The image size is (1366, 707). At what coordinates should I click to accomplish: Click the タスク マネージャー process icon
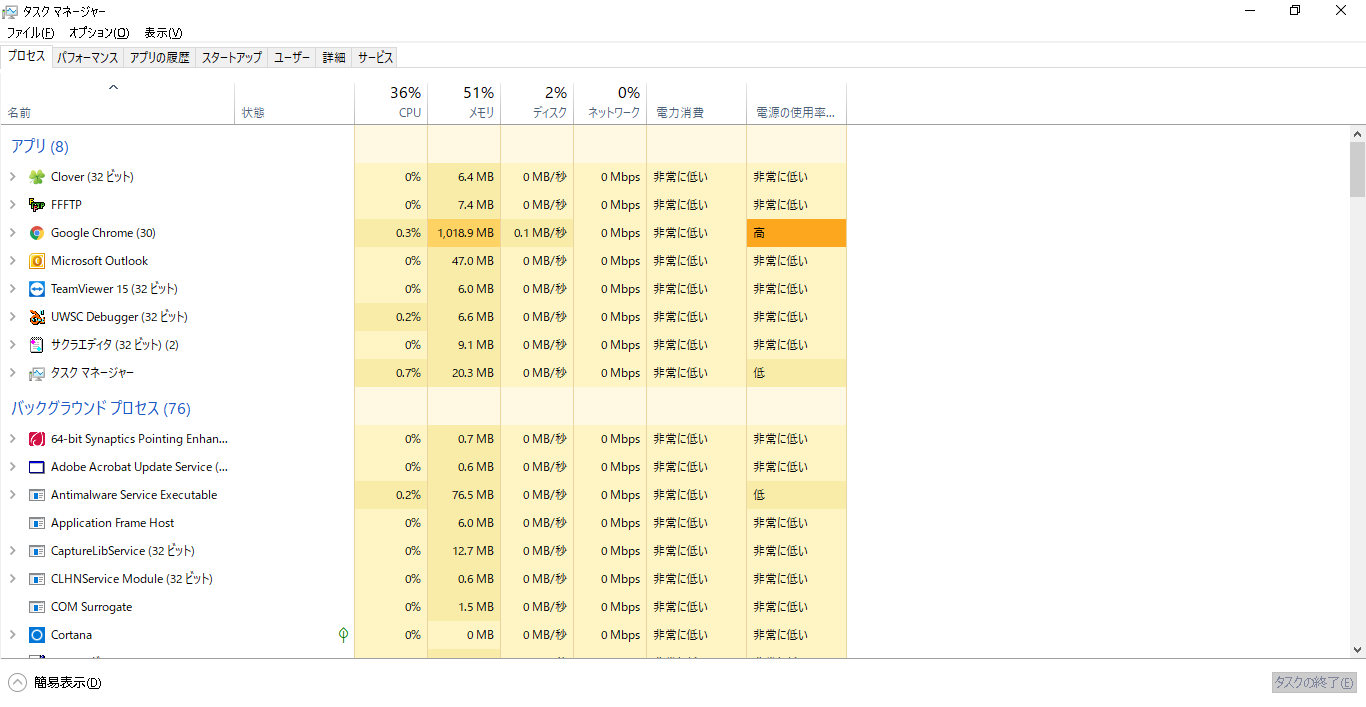tap(37, 373)
